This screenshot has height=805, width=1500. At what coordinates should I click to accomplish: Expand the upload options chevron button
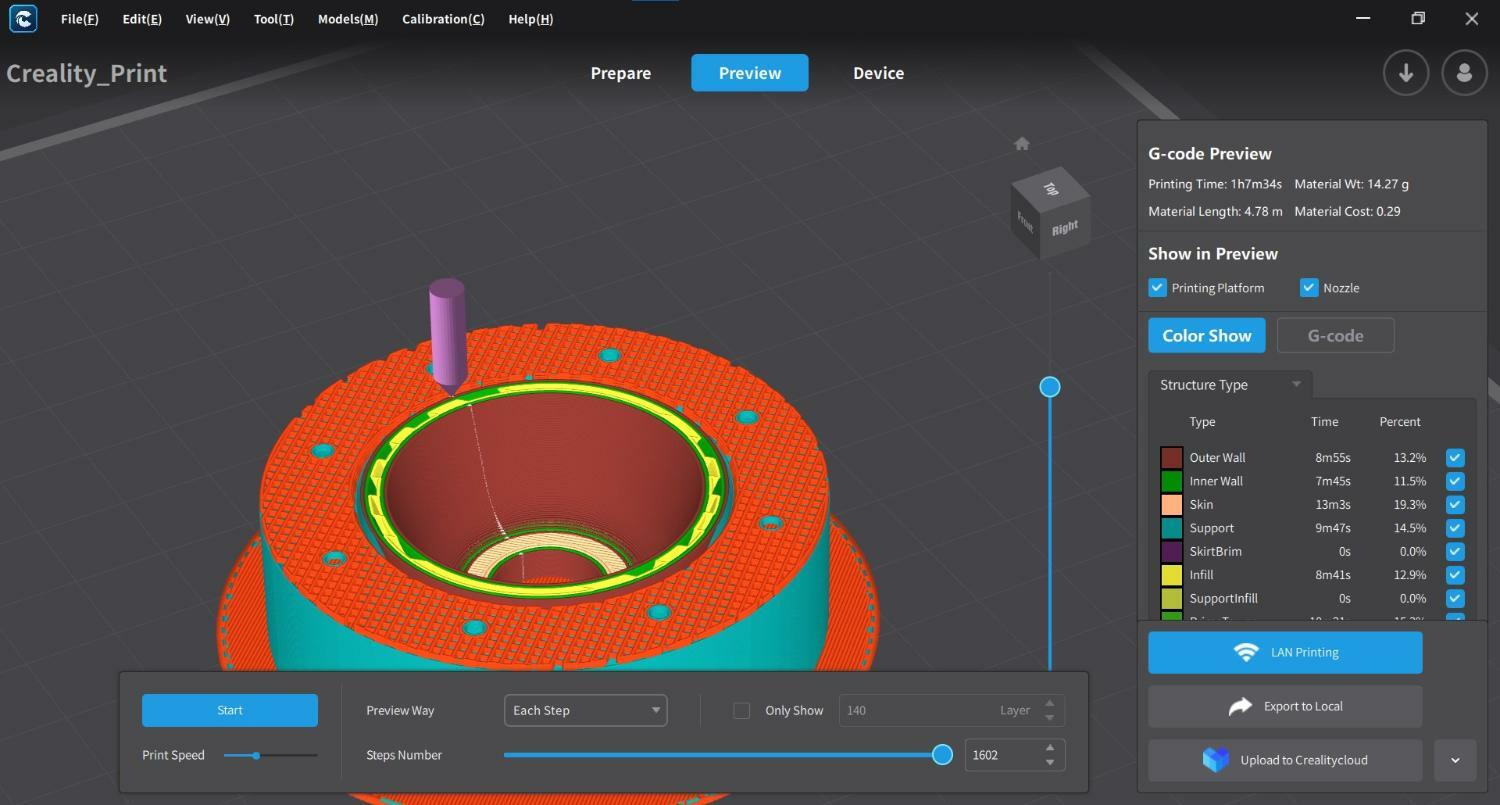pyautogui.click(x=1454, y=760)
